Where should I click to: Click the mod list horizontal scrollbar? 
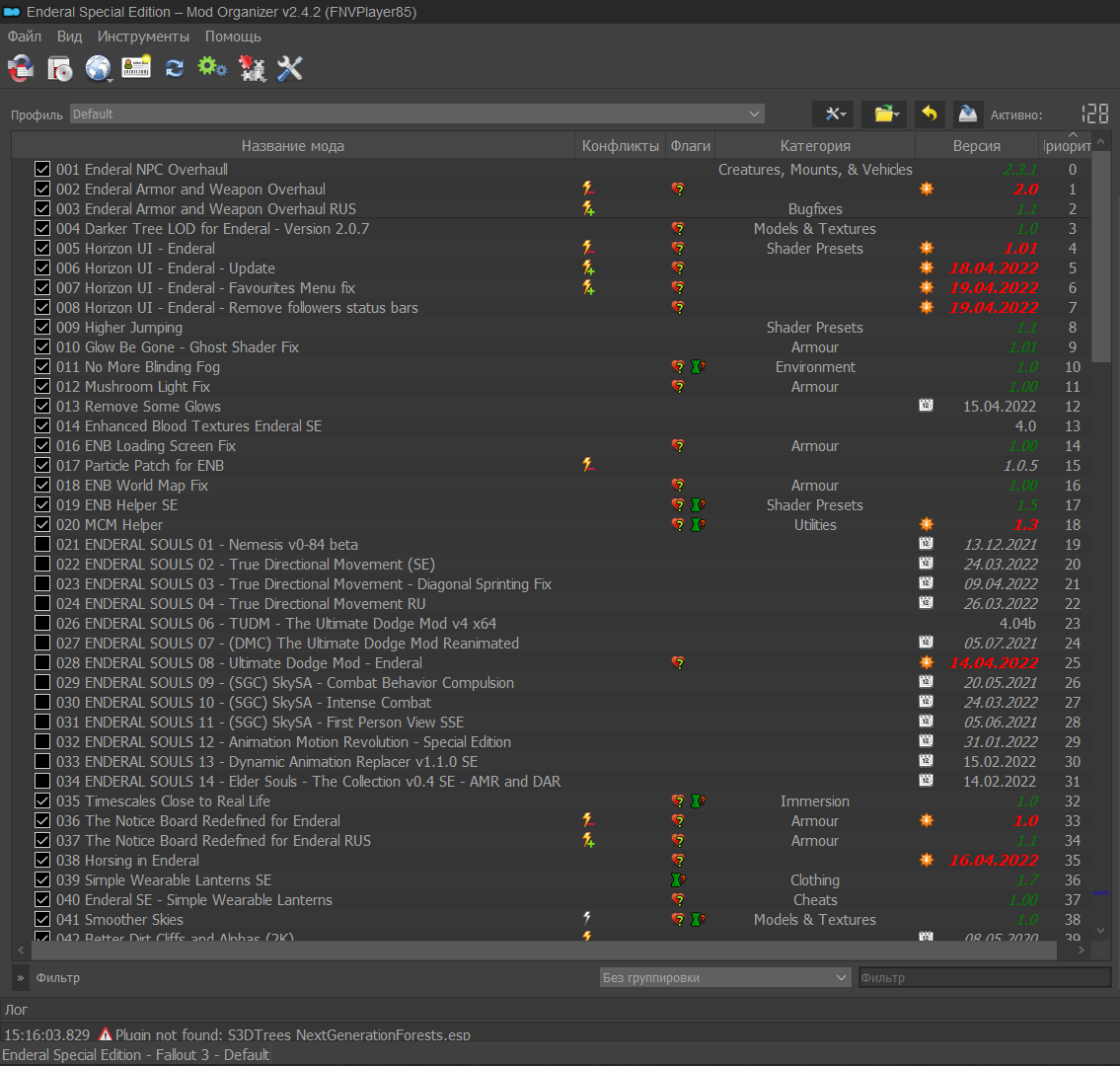[543, 951]
